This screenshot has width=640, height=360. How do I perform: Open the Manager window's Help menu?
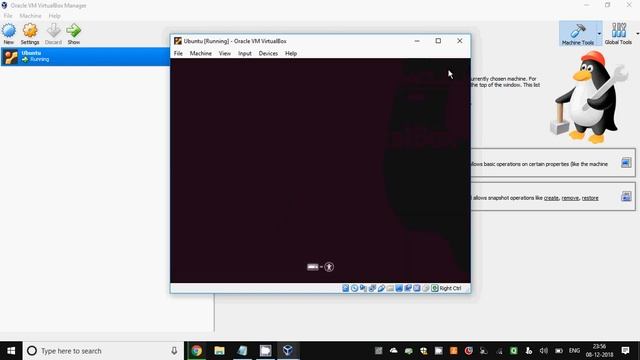[54, 16]
